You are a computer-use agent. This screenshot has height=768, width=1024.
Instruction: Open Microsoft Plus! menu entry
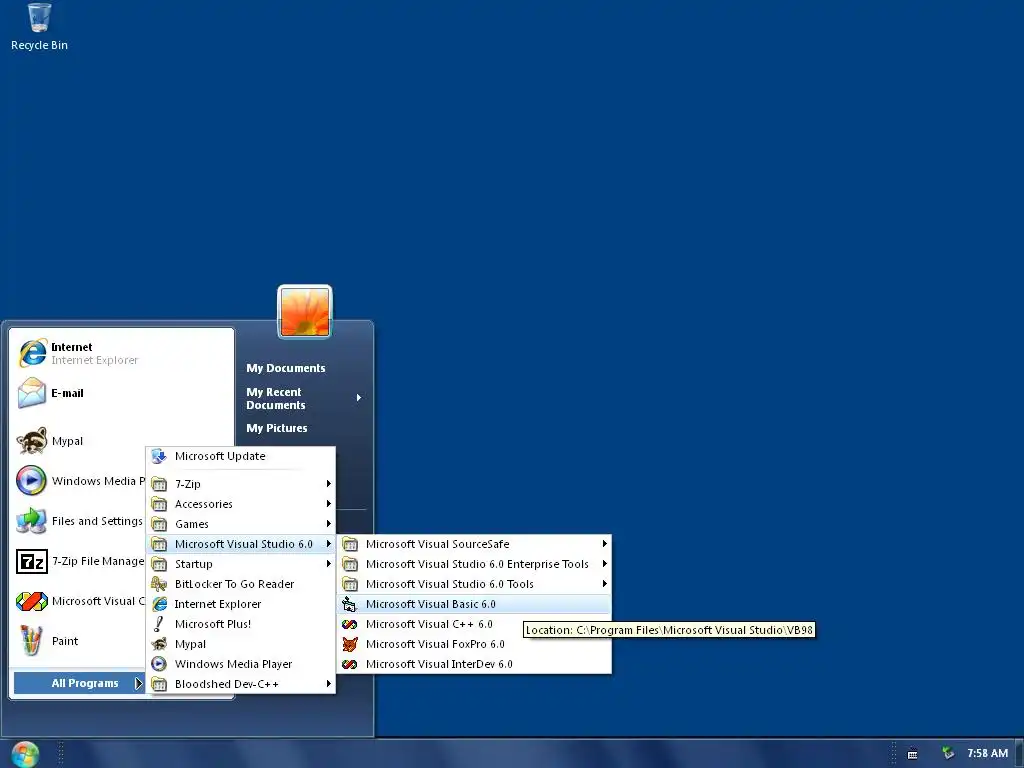(x=240, y=624)
